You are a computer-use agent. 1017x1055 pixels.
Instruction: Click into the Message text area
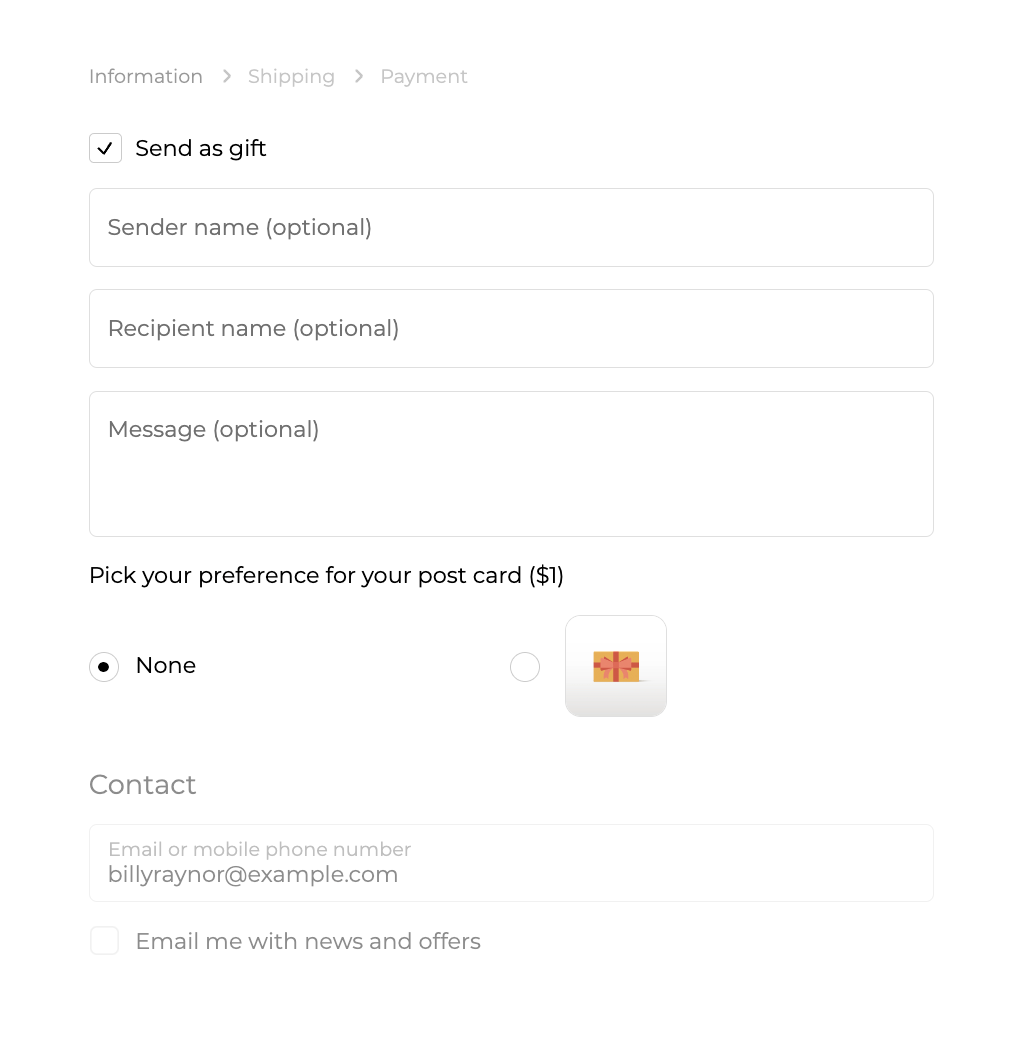[511, 464]
